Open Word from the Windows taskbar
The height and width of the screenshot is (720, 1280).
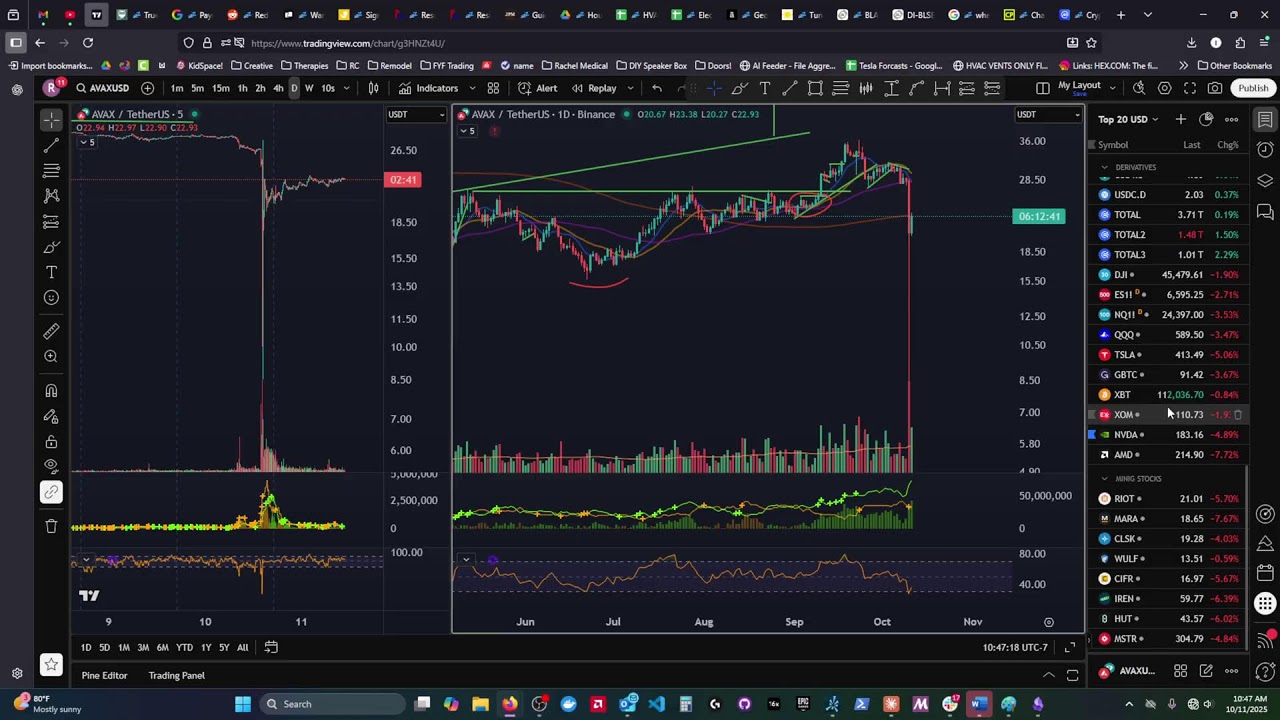[979, 704]
